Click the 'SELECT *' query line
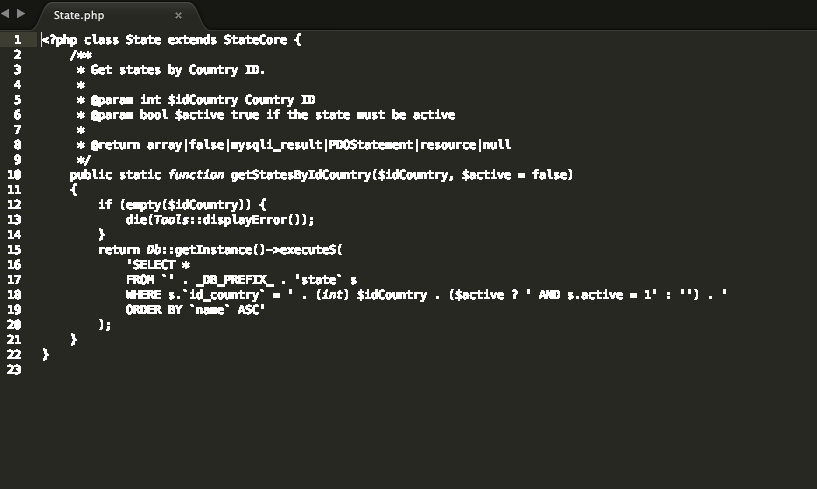Viewport: 817px width, 489px height. (x=158, y=265)
